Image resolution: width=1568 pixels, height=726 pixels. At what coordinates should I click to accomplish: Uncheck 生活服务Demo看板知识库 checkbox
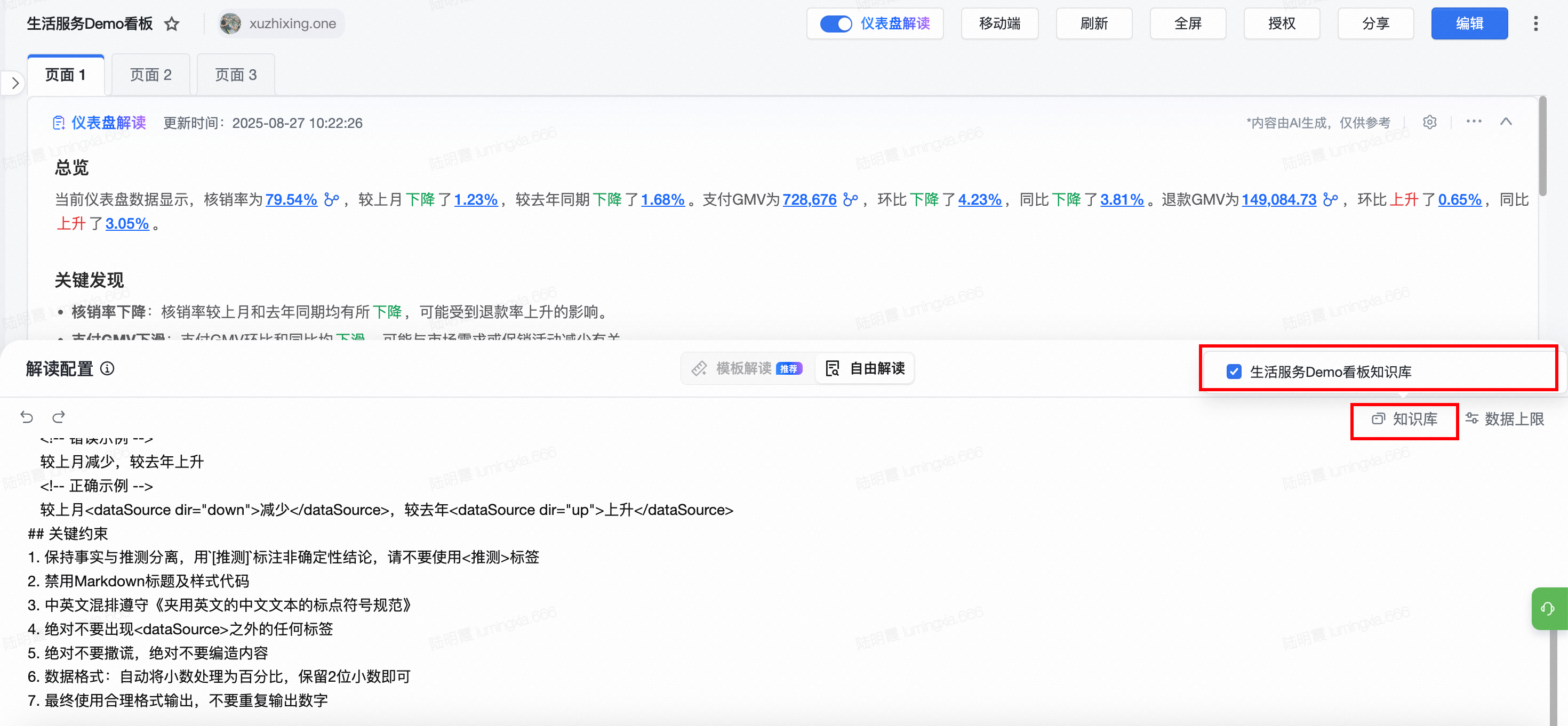1234,371
